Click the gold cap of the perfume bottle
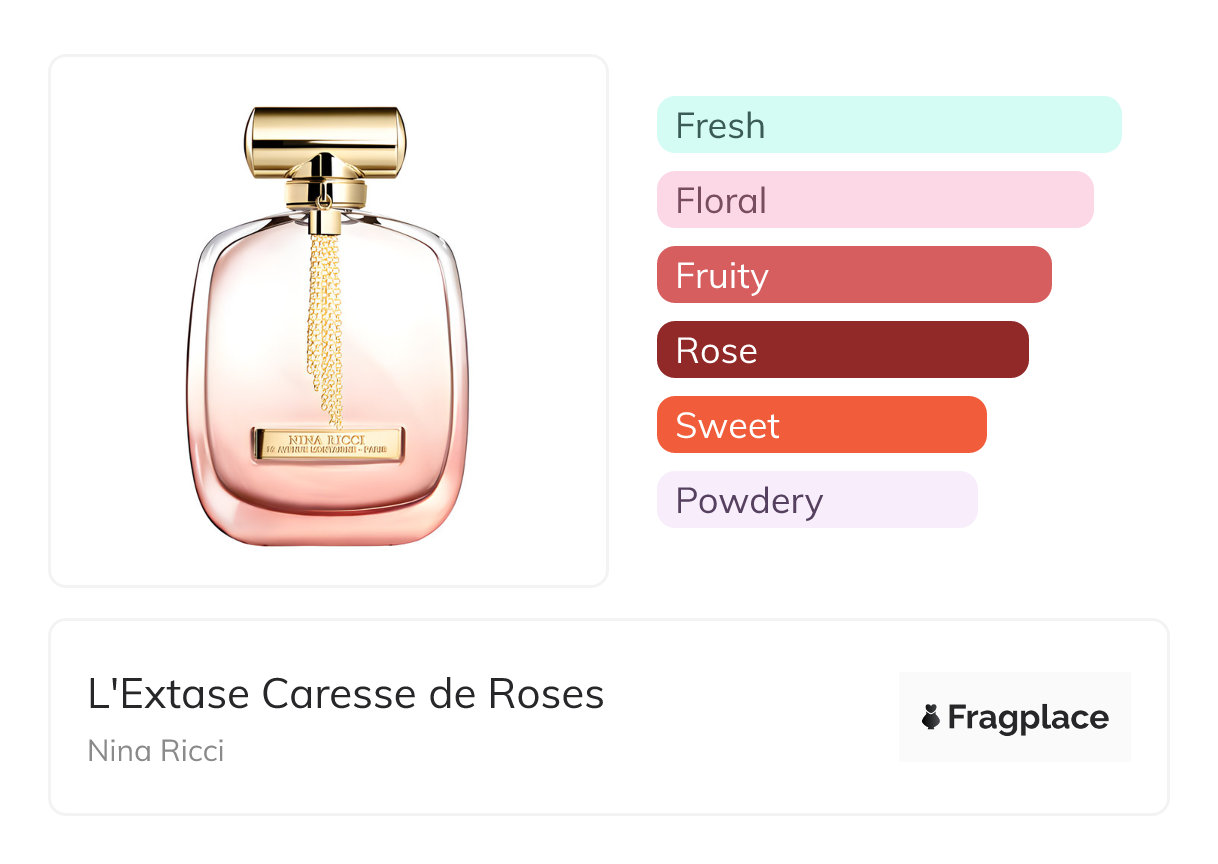The width and height of the screenshot is (1218, 864). pos(325,138)
